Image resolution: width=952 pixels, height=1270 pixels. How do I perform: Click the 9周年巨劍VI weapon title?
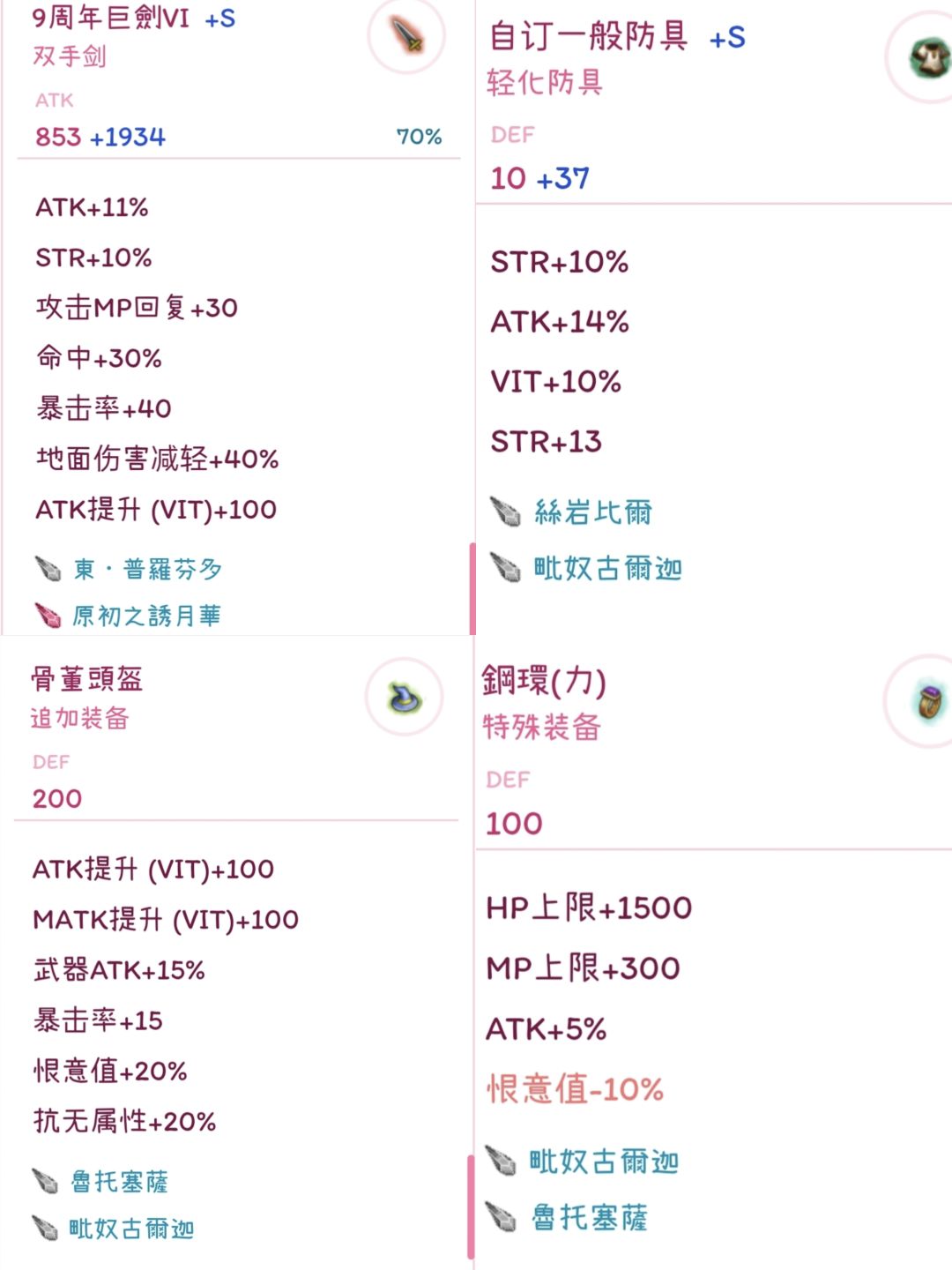[111, 18]
